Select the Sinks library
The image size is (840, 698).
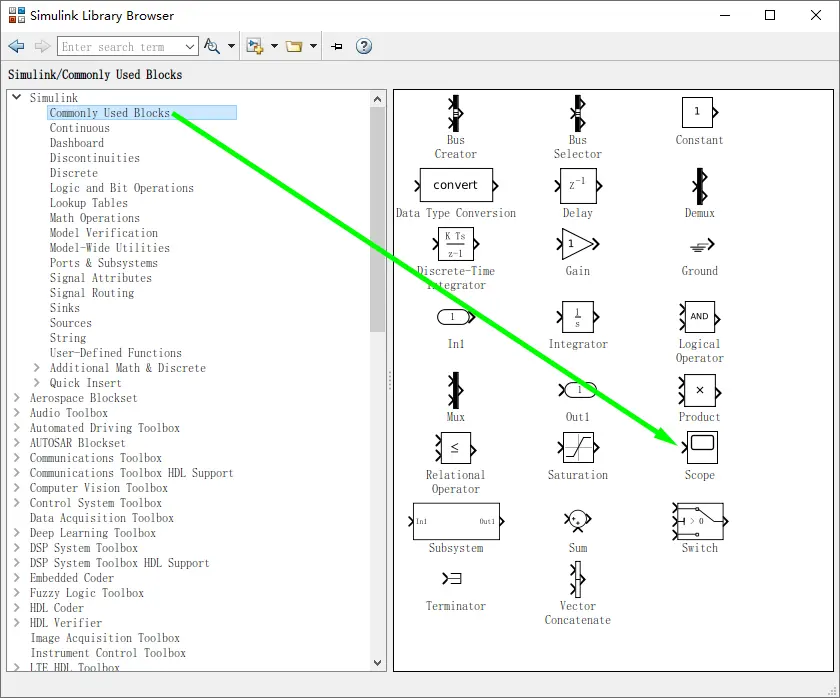click(65, 307)
